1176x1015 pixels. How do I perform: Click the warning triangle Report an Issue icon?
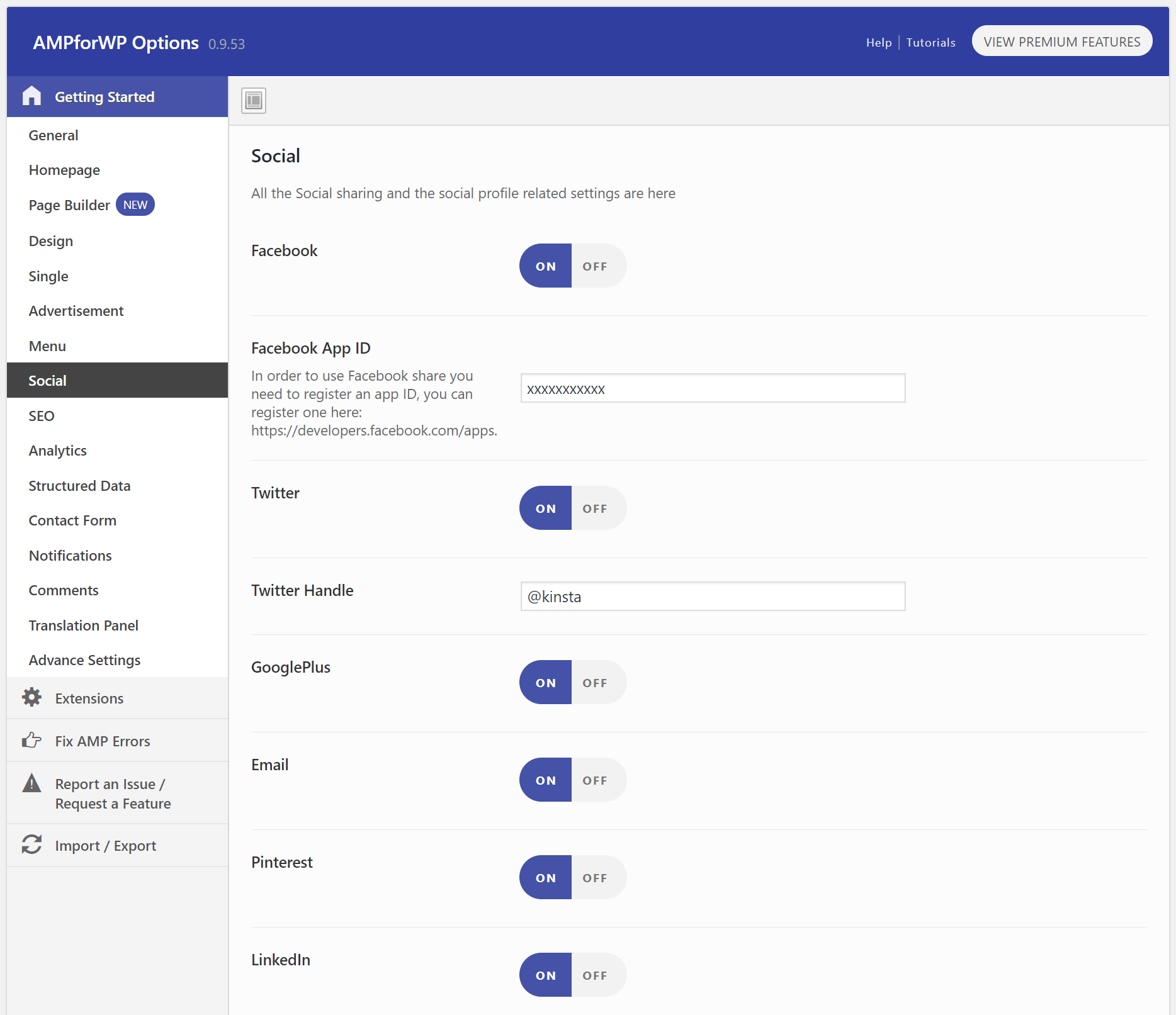(x=31, y=783)
